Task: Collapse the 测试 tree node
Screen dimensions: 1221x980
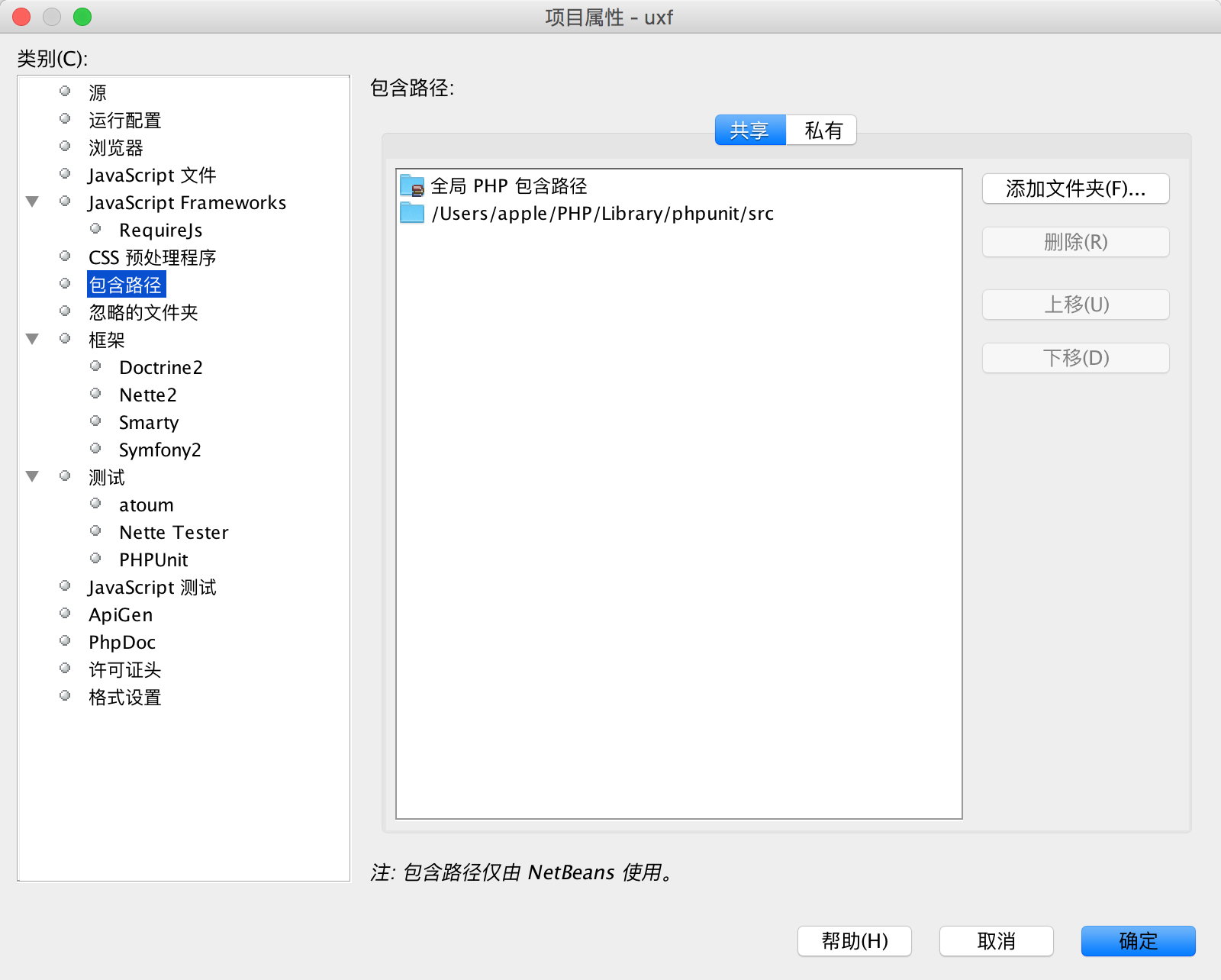Action: tap(32, 477)
